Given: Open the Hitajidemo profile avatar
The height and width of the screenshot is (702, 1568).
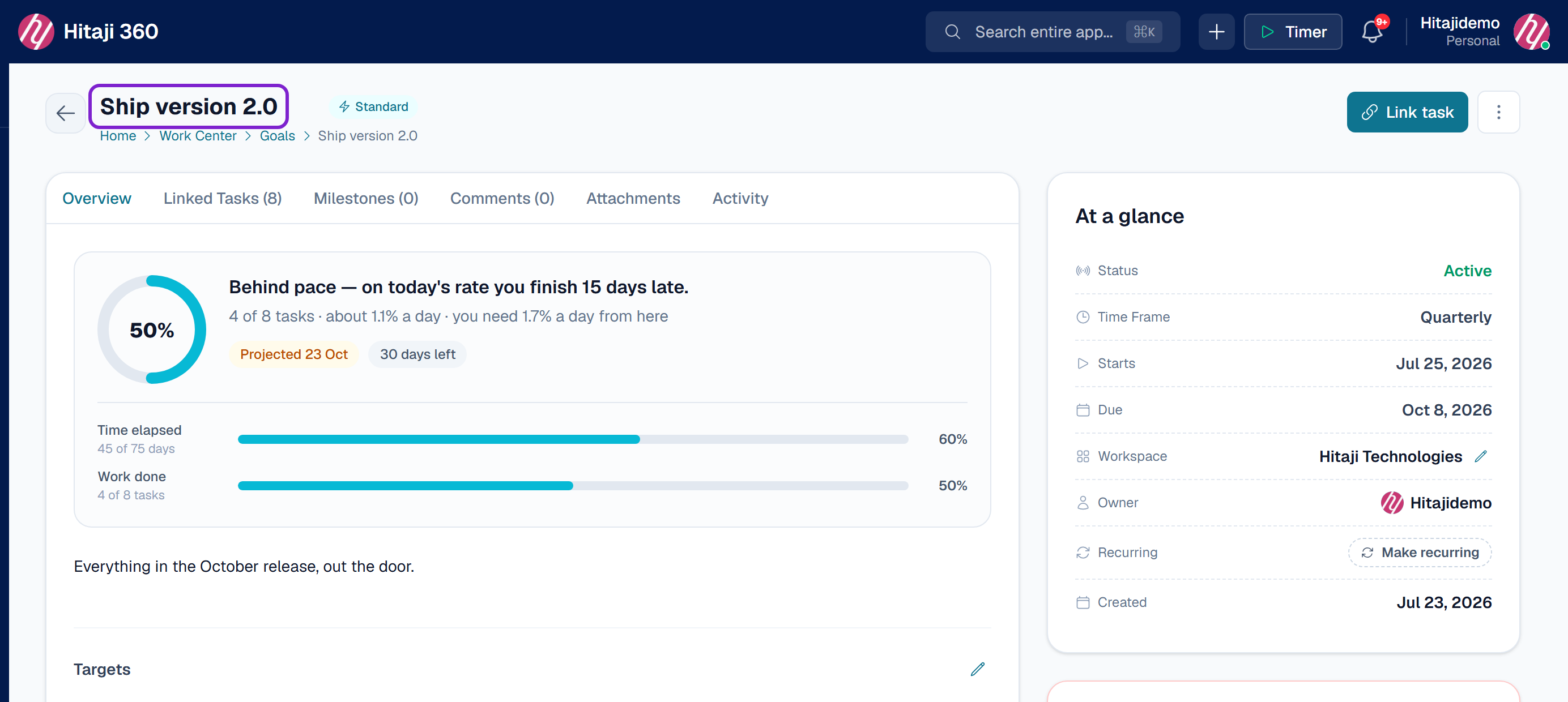Looking at the screenshot, I should click(x=1532, y=32).
